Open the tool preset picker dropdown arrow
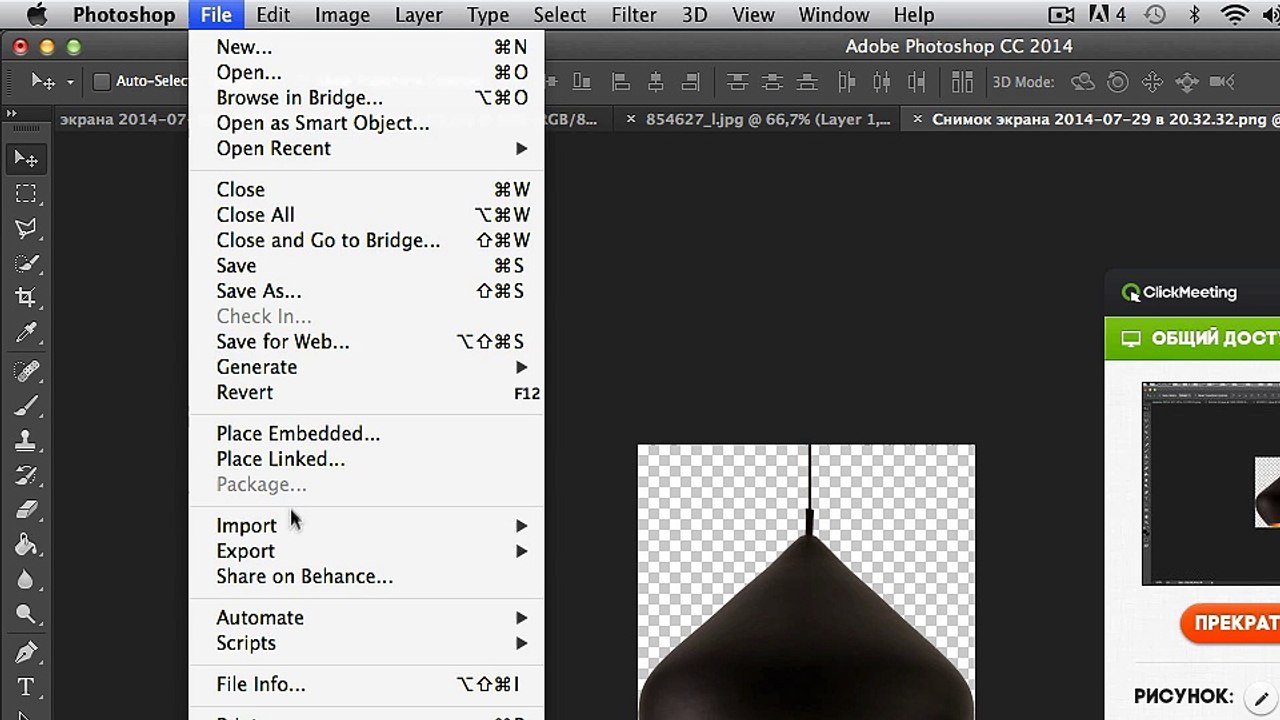This screenshot has height=720, width=1280. point(70,82)
